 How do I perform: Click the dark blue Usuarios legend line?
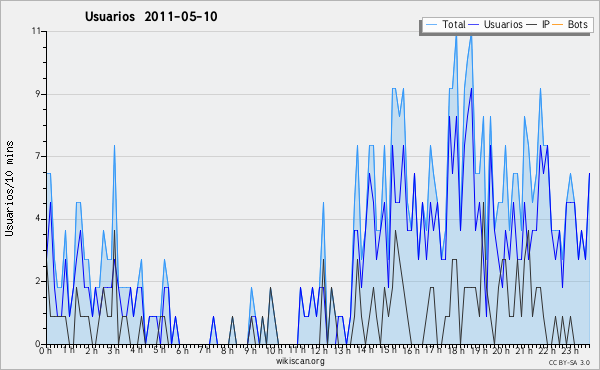pyautogui.click(x=474, y=25)
